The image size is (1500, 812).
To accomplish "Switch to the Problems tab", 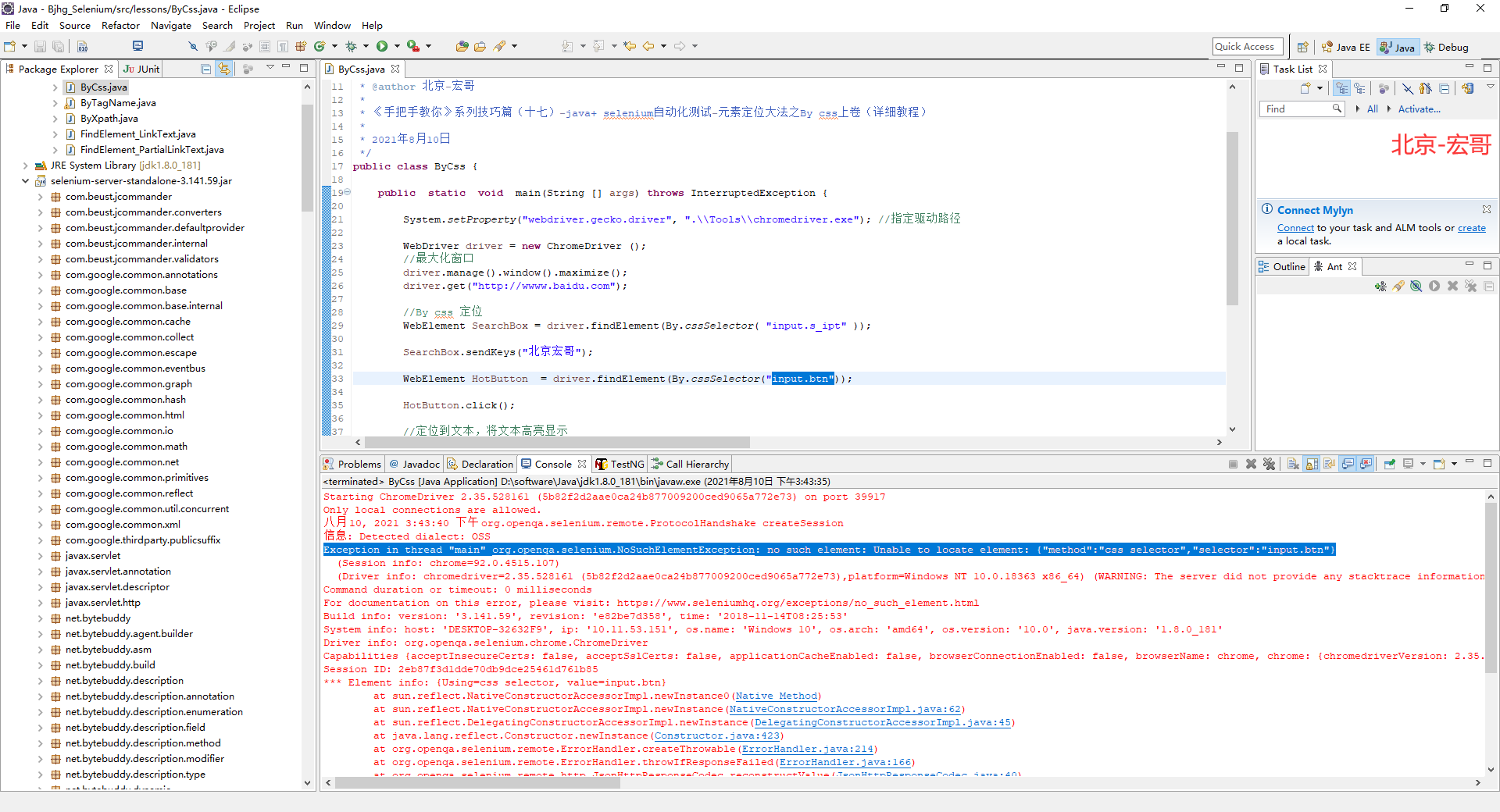I will (352, 465).
